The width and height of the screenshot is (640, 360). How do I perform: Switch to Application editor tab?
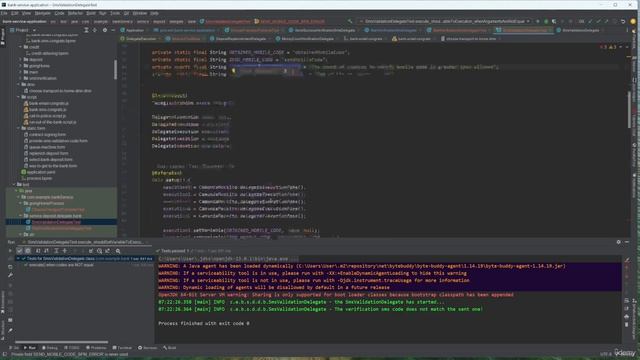tap(132, 30)
